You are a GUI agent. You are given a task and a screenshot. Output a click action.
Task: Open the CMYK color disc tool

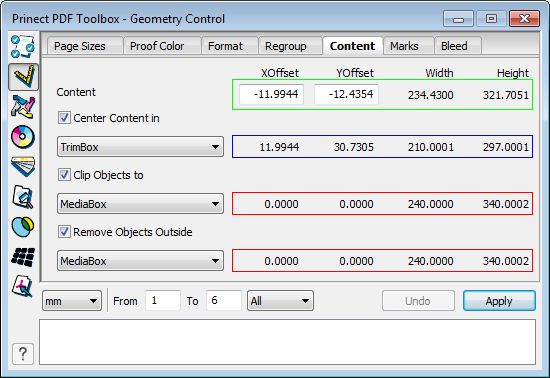click(23, 136)
